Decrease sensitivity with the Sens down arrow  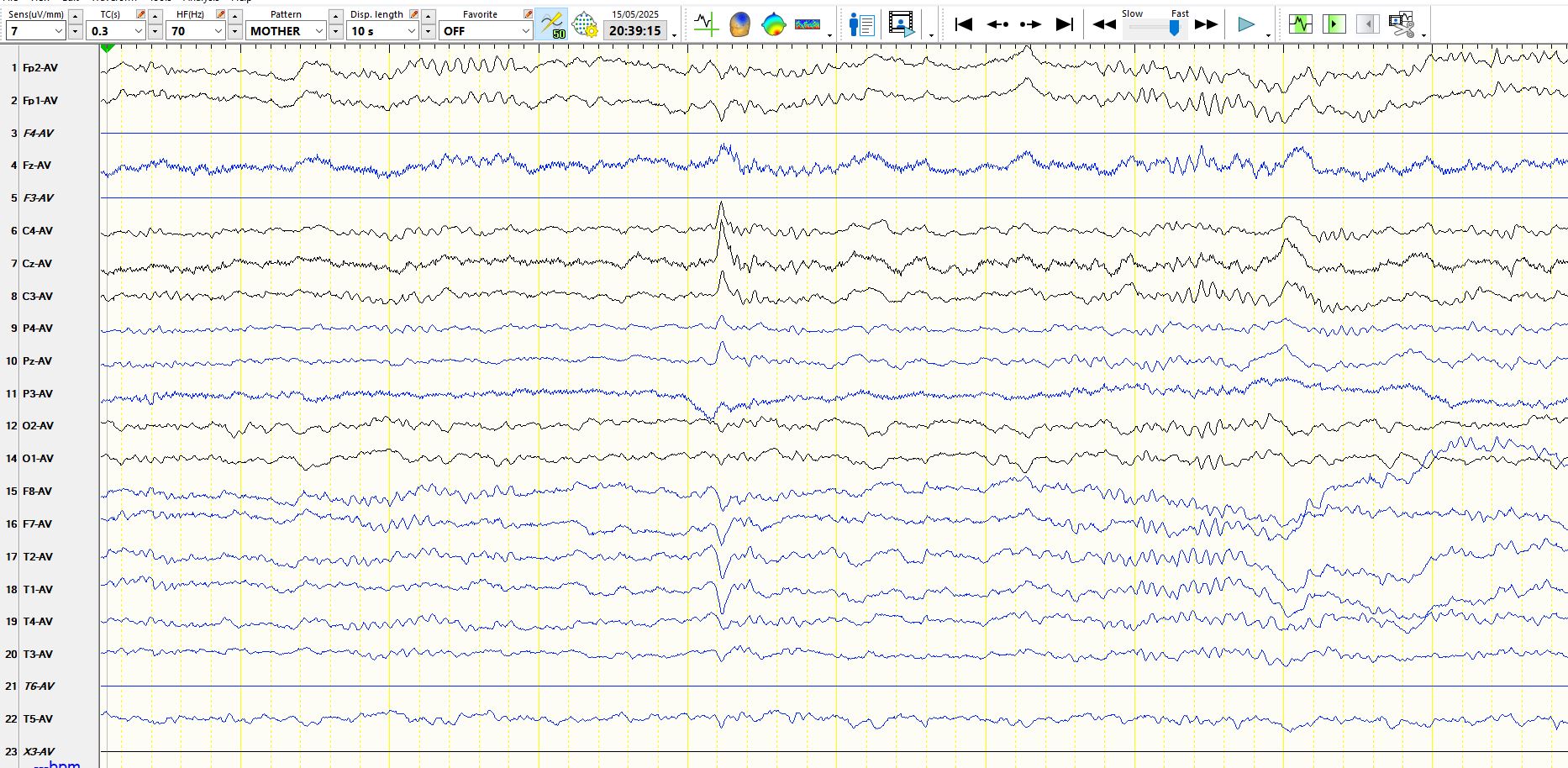(x=75, y=32)
